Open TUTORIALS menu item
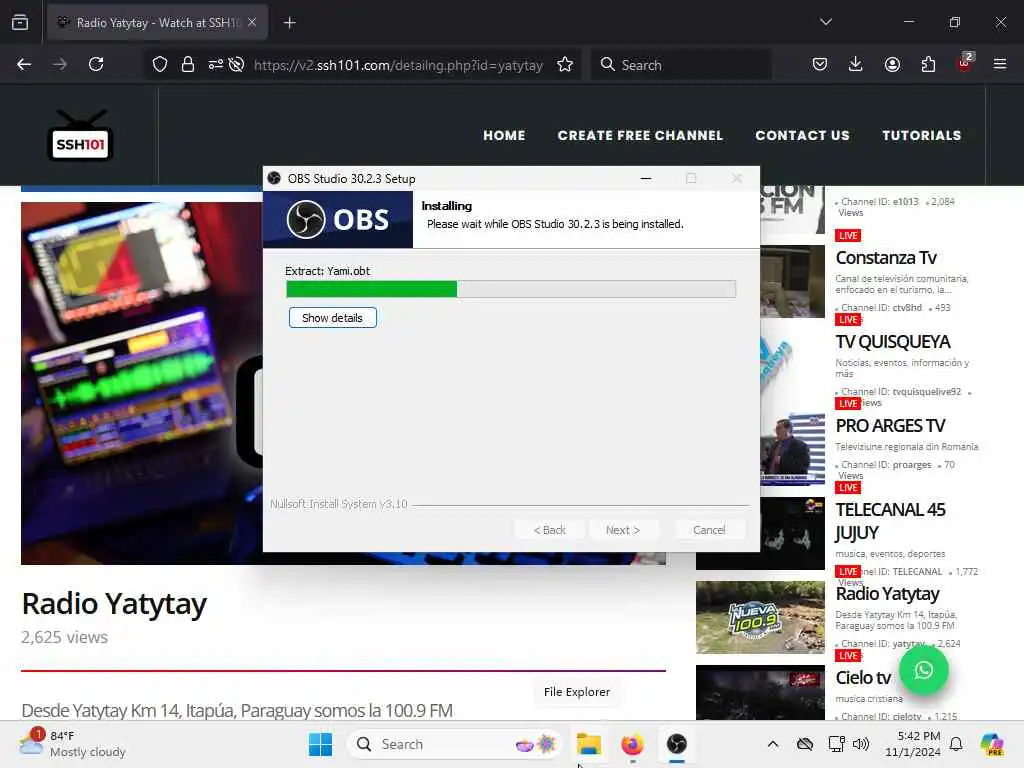 (x=921, y=135)
